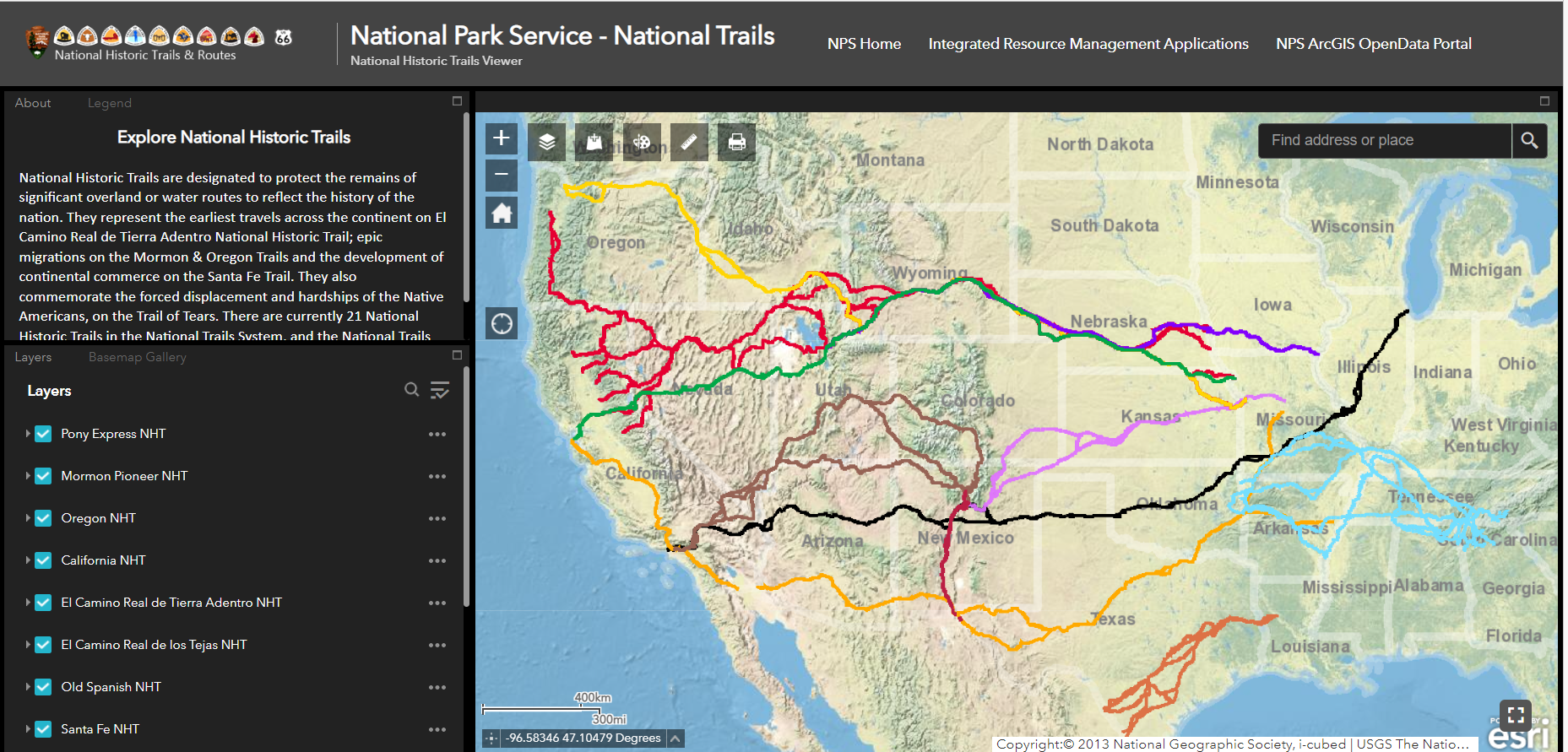The height and width of the screenshot is (752, 1568).
Task: Return map to default home extent
Action: (x=502, y=213)
